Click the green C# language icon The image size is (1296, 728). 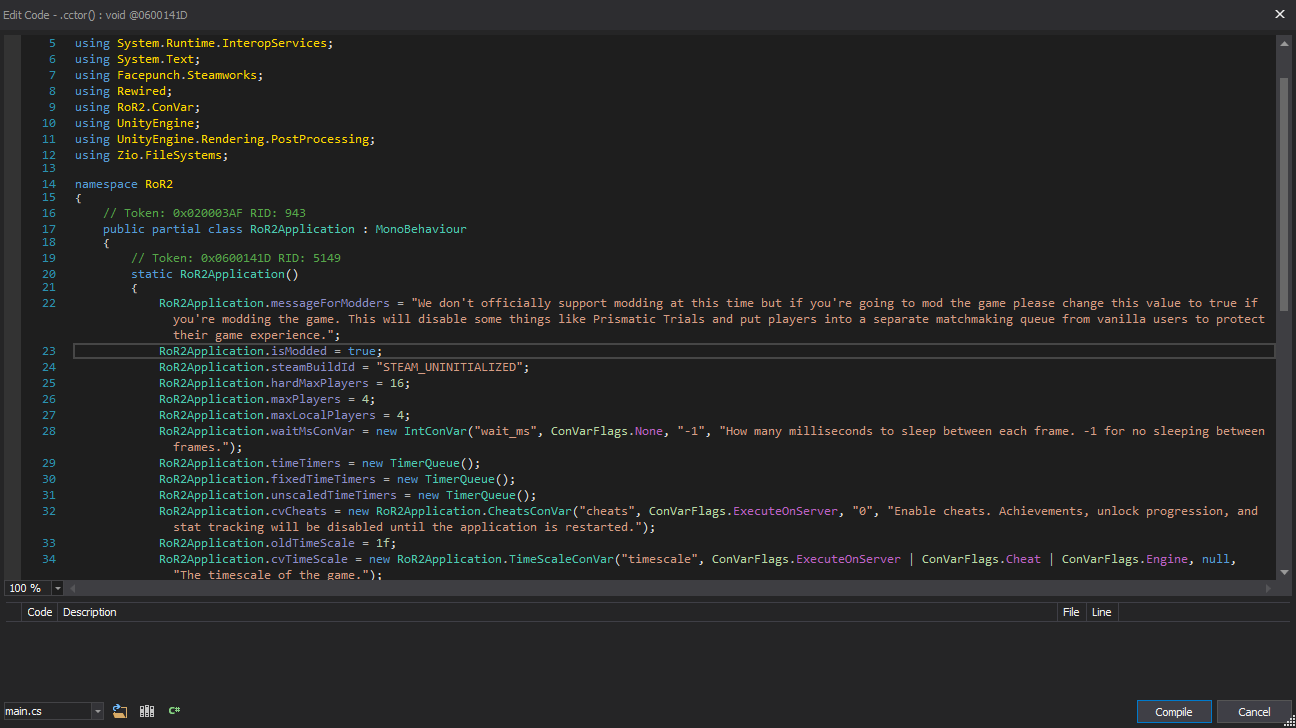click(x=174, y=711)
